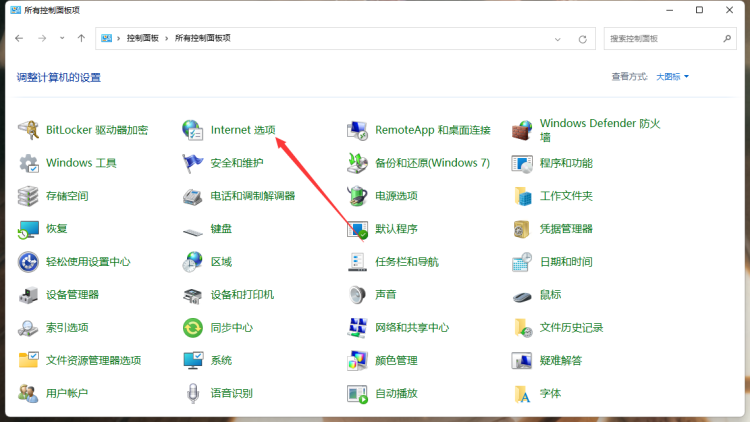
Task: Expand the address bar history dropdown
Action: point(557,39)
